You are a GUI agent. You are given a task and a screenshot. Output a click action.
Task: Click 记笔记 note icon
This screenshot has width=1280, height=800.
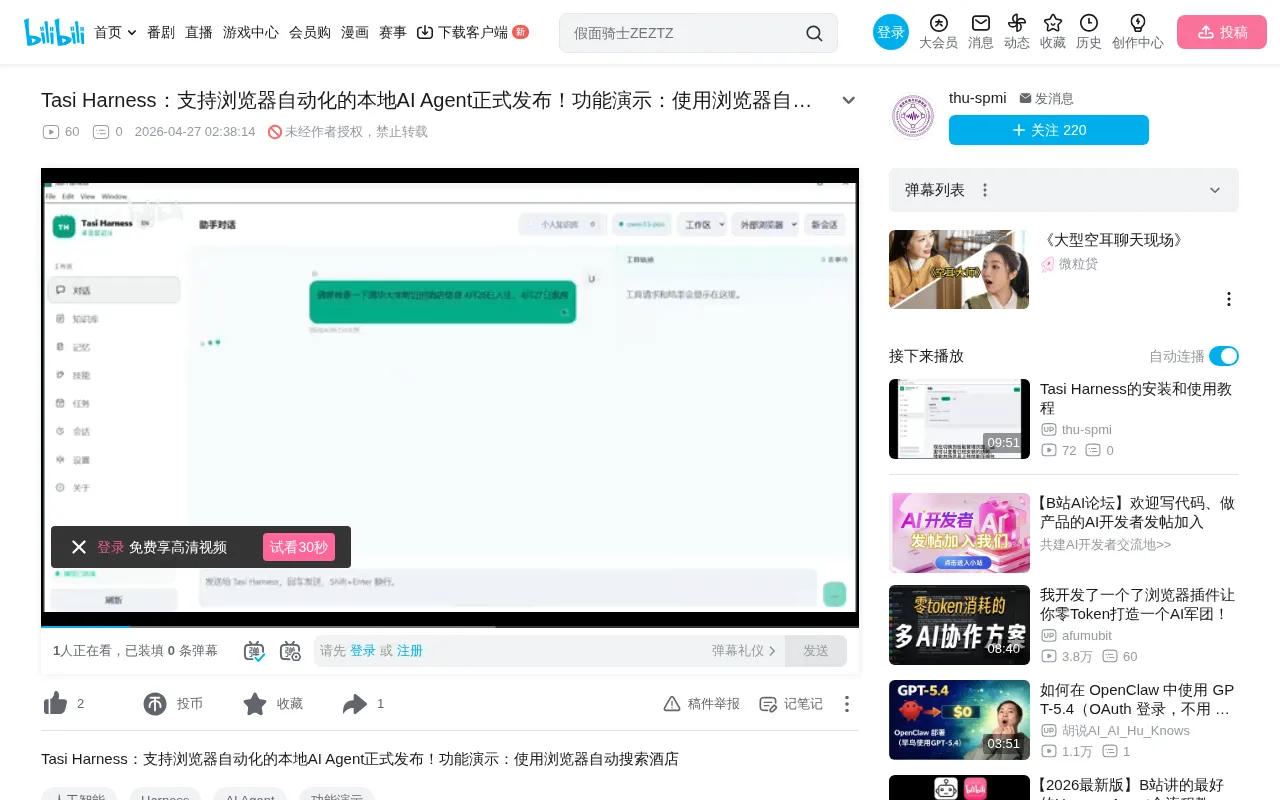click(768, 704)
